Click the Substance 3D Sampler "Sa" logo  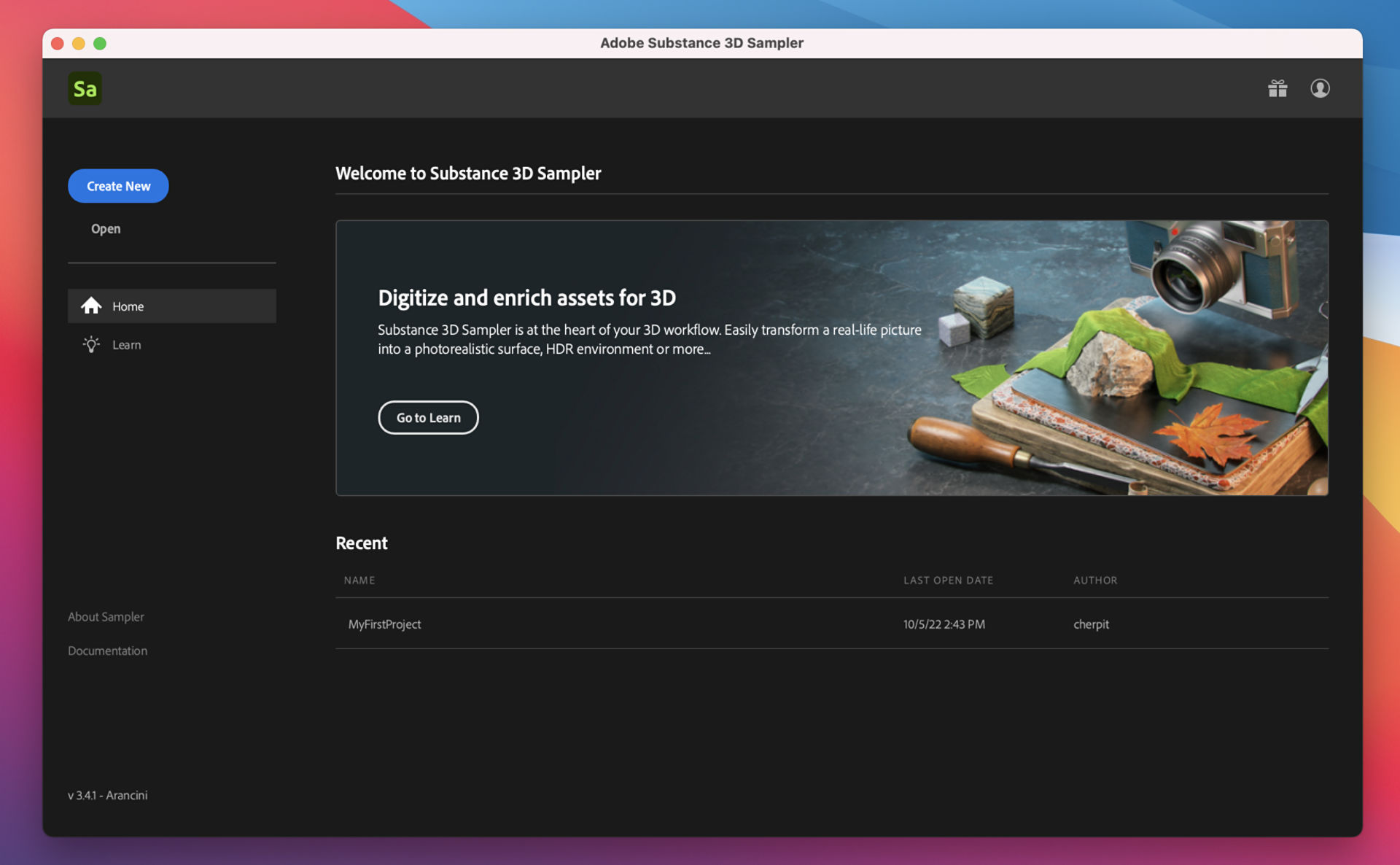tap(85, 88)
